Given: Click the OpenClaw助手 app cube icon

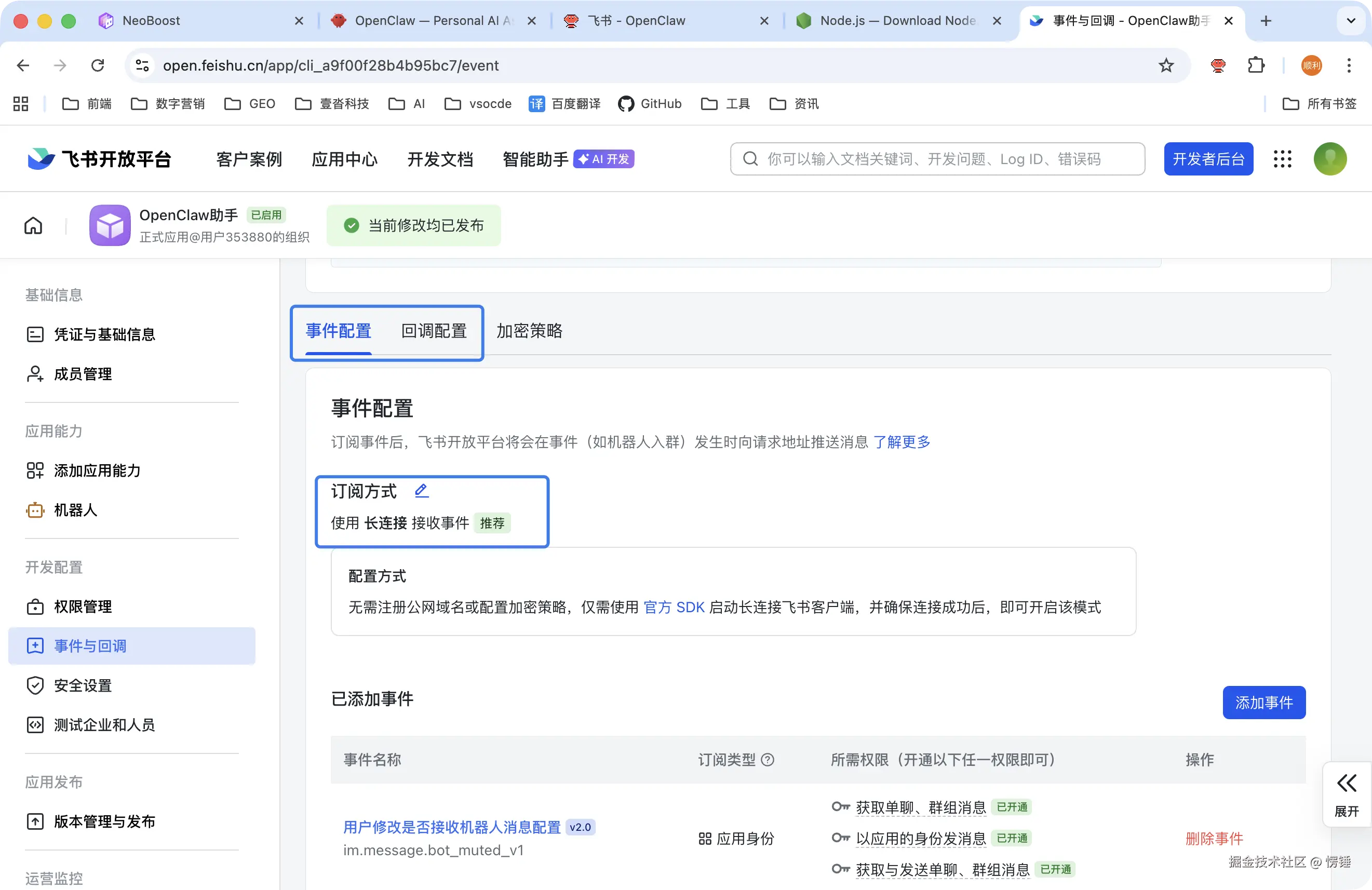Looking at the screenshot, I should 110,225.
